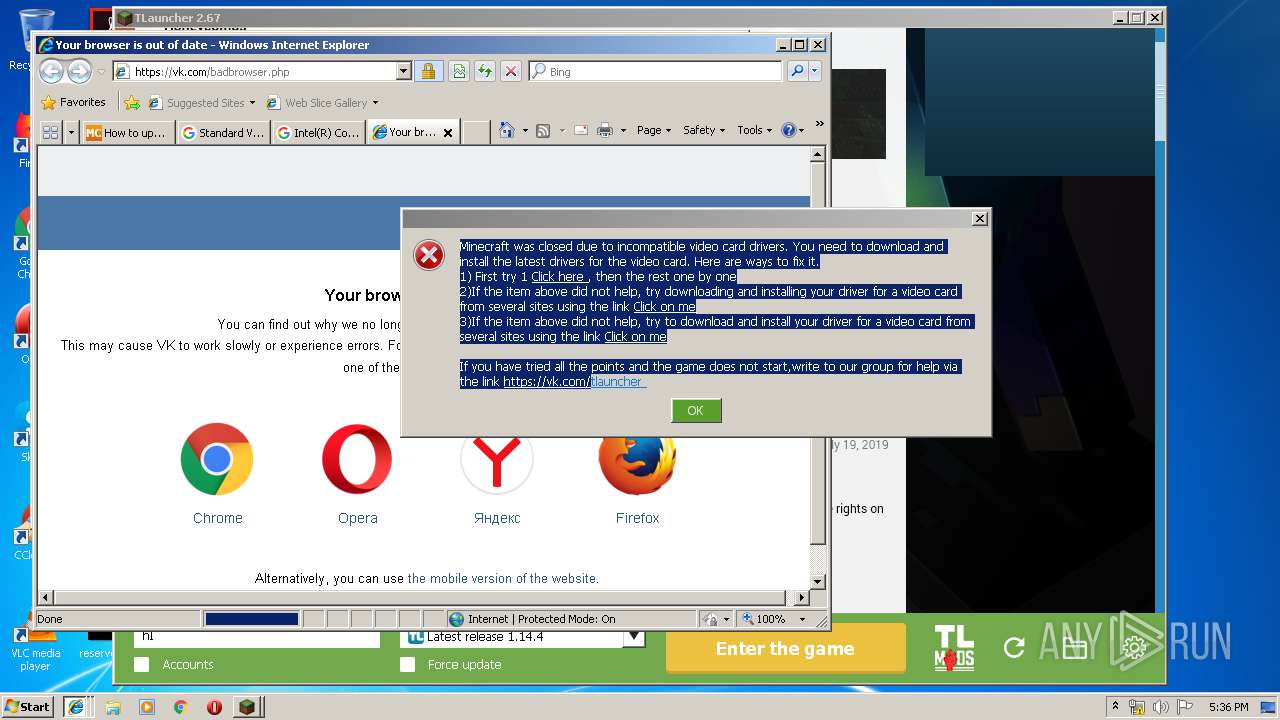
Task: Toggle Compatibility View icon
Action: click(x=459, y=71)
